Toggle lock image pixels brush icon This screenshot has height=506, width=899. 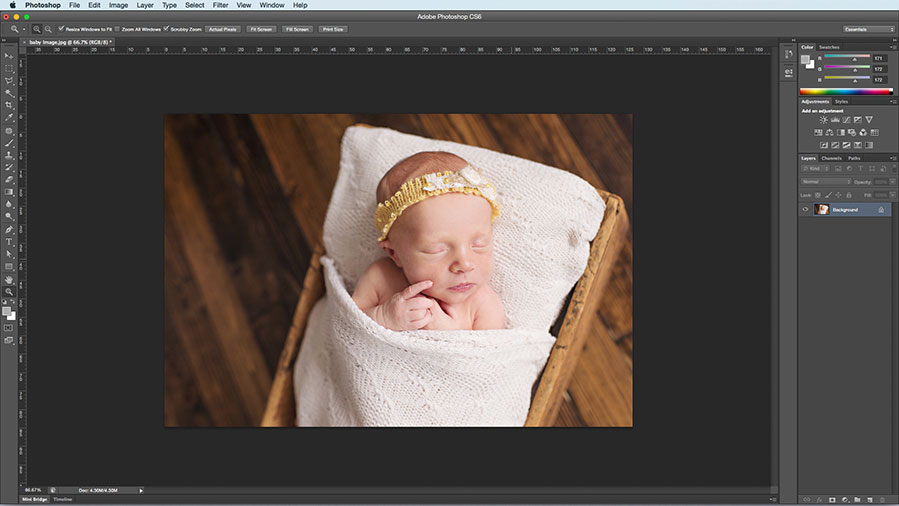(828, 195)
